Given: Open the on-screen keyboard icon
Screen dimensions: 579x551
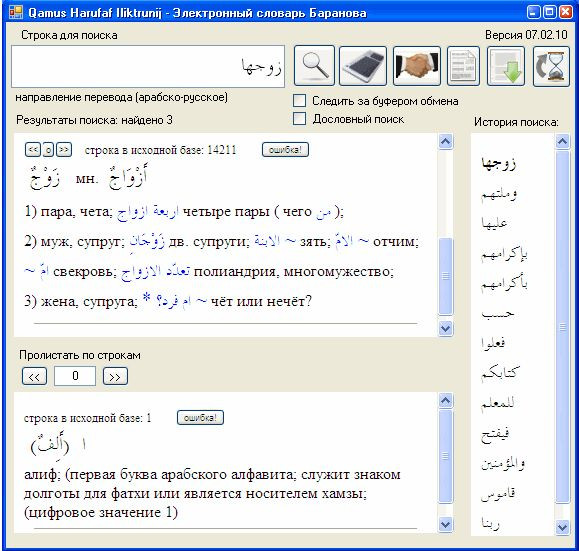Looking at the screenshot, I should [363, 66].
